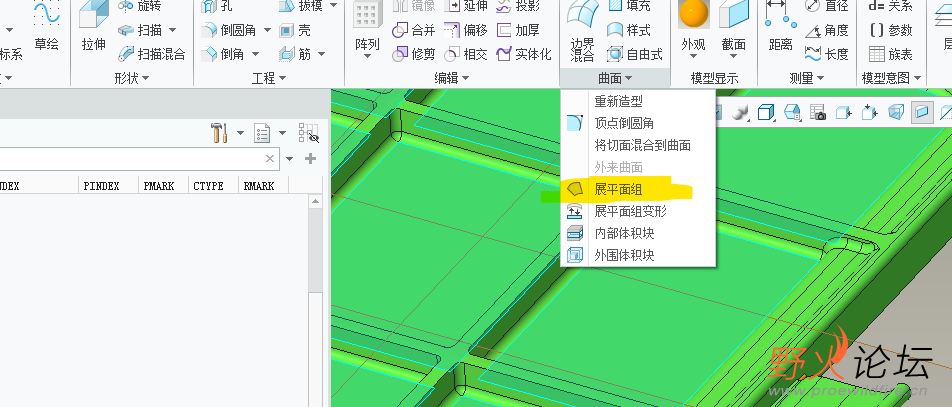Click the 拔模 draft tool
952x407 pixels.
coord(302,6)
